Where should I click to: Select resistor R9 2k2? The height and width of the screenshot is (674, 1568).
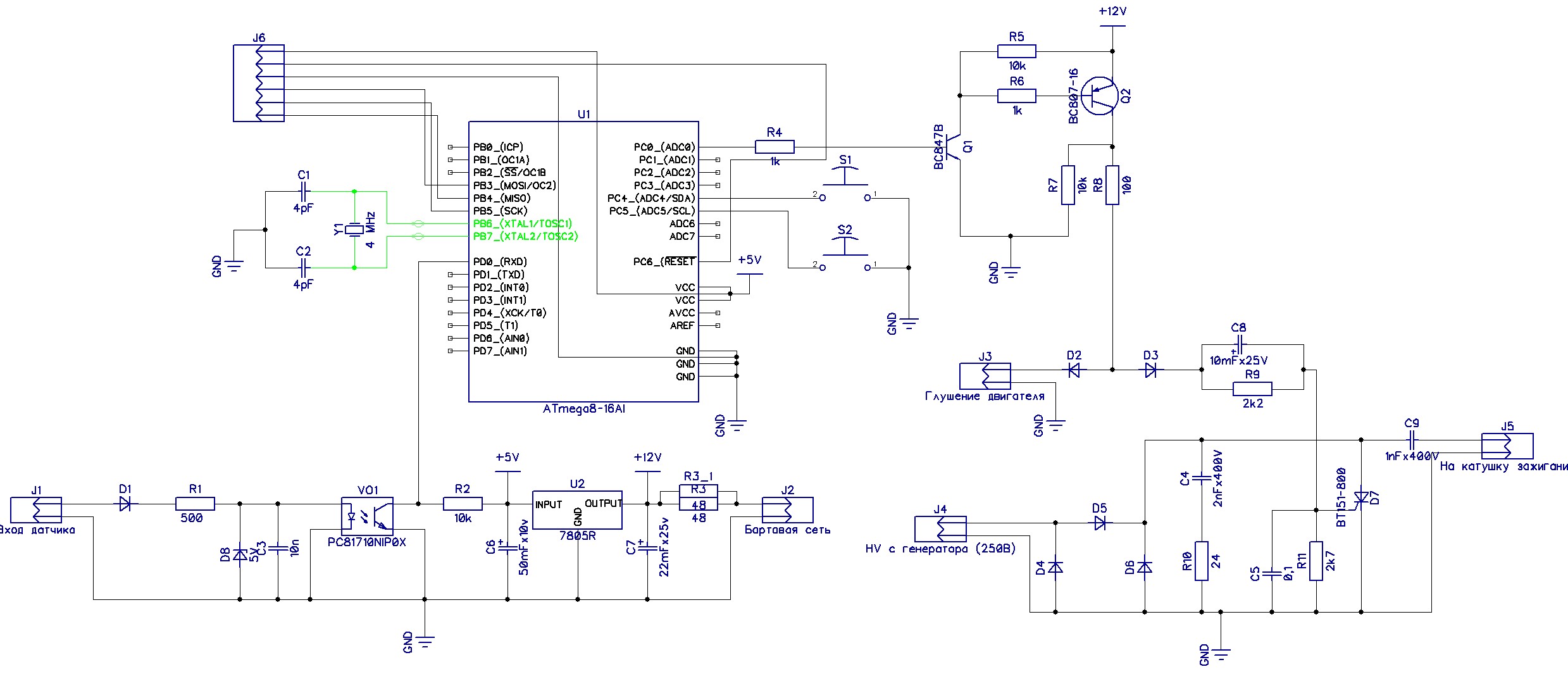(1252, 389)
